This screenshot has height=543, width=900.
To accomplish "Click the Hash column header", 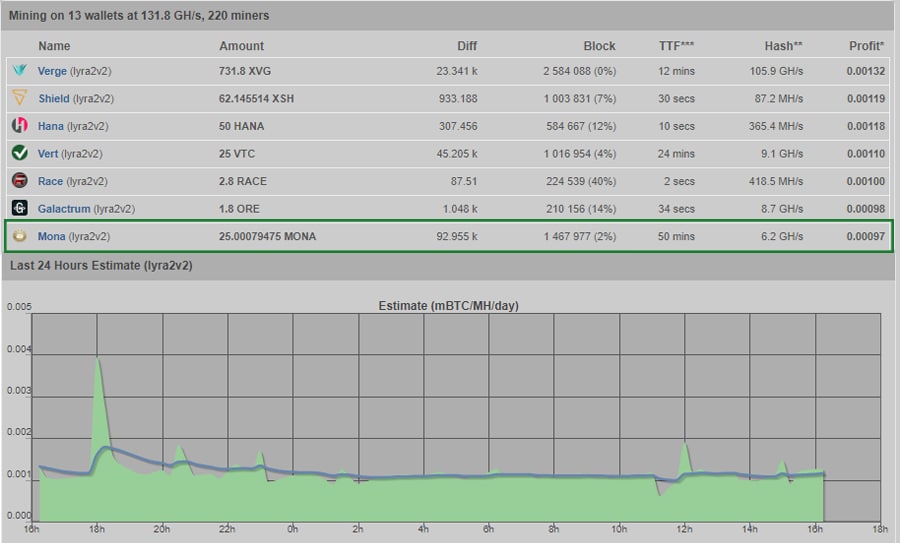I will point(783,46).
